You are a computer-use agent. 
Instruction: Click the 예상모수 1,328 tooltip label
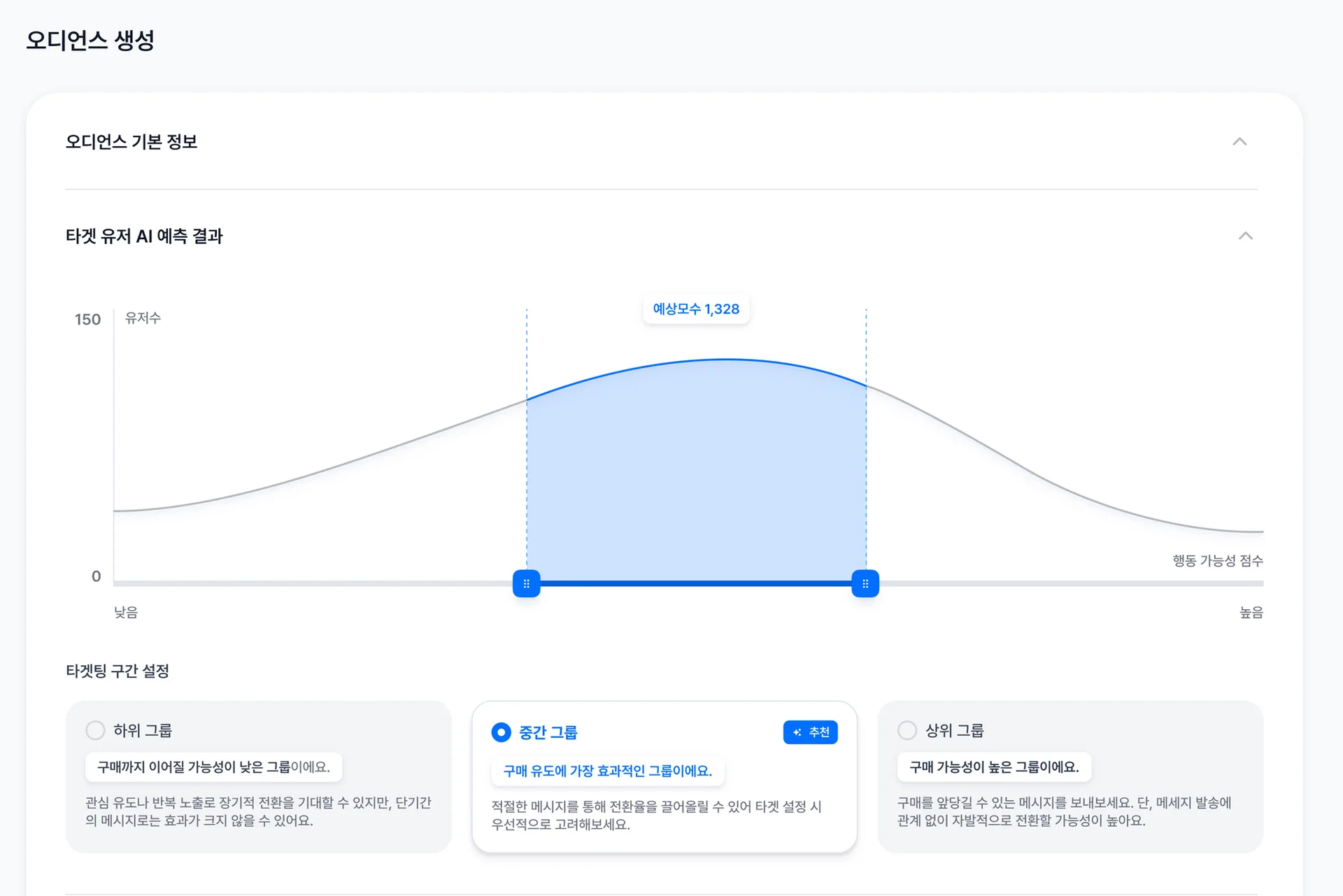coord(696,309)
